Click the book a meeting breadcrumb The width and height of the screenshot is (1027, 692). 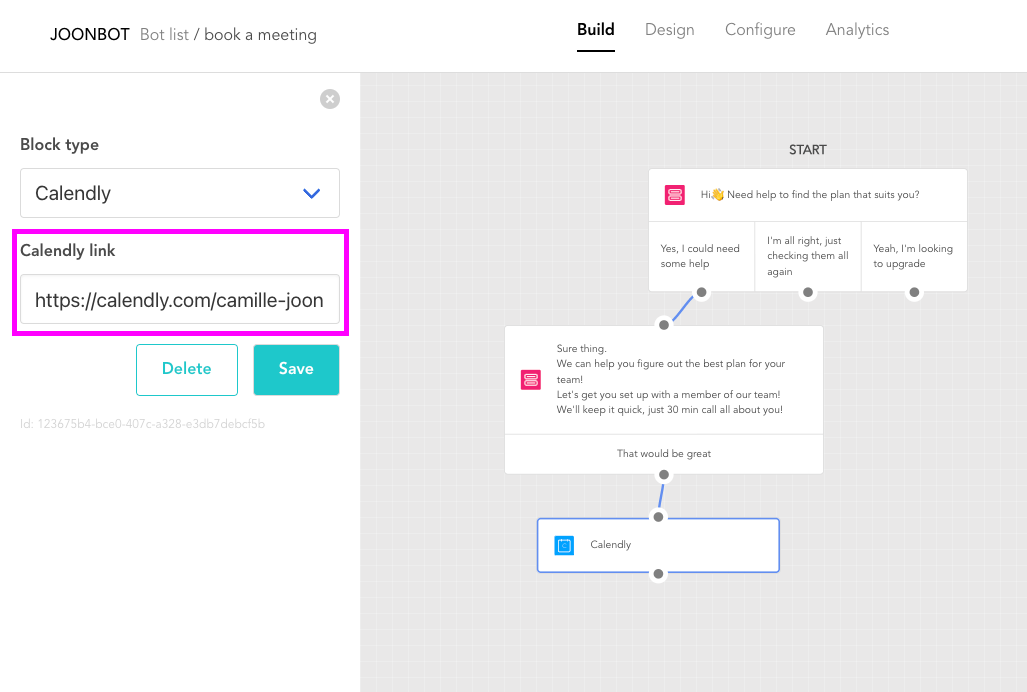coord(260,35)
